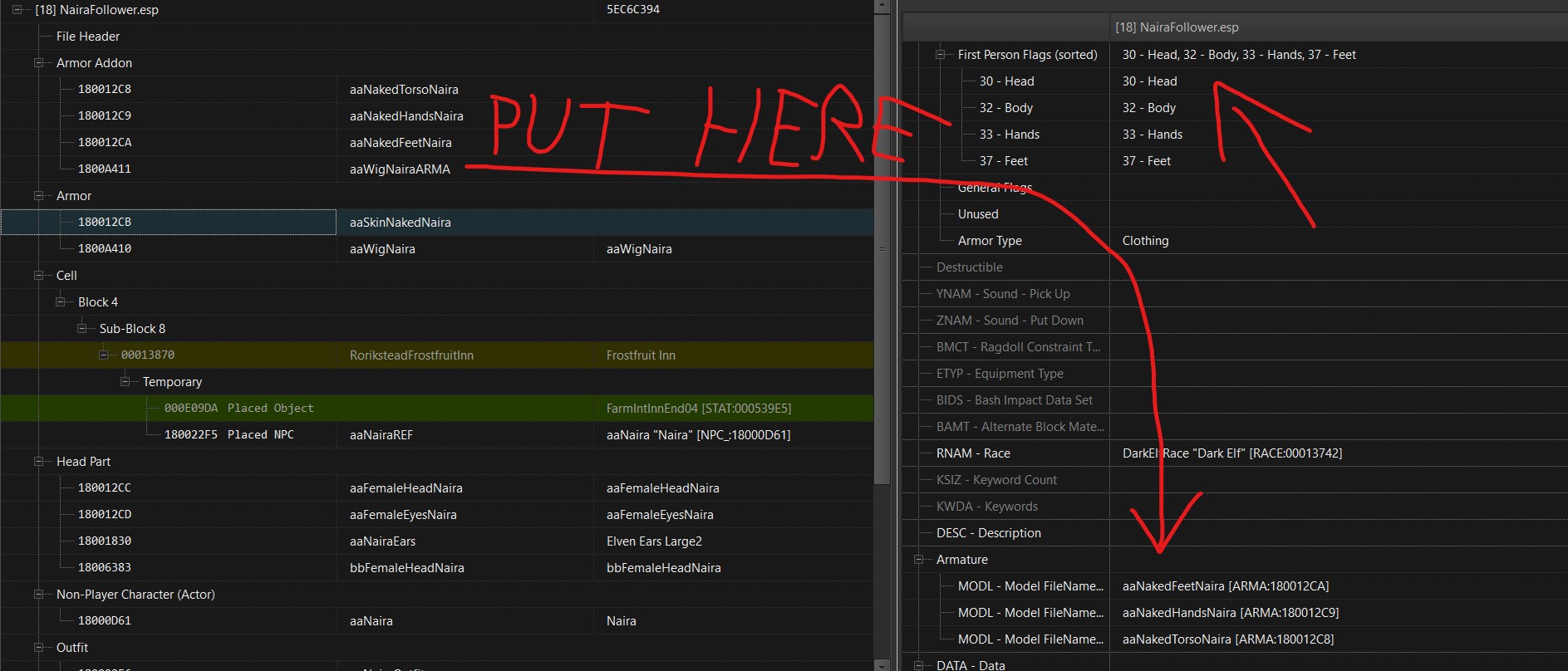
Task: Select the DESC - Description row
Action: 989,533
